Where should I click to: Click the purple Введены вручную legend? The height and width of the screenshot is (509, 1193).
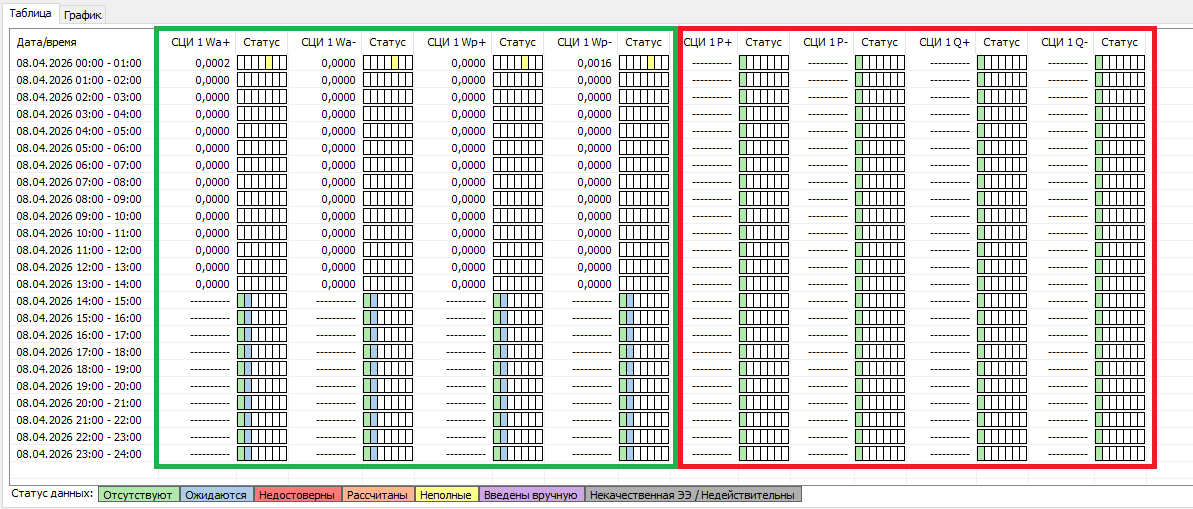(531, 494)
